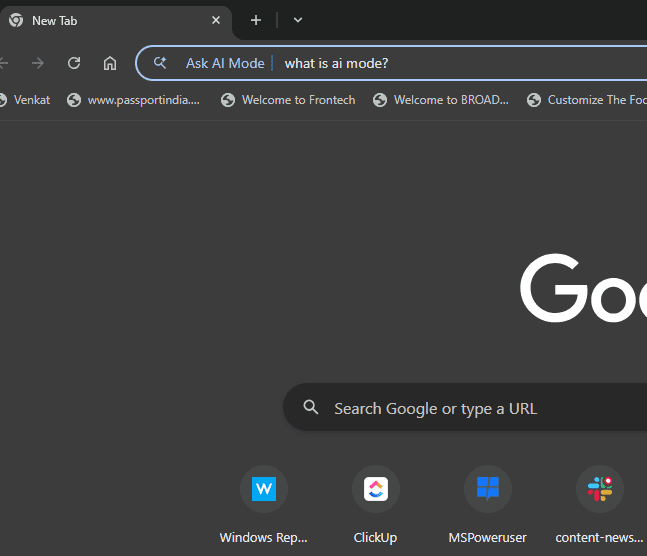
Task: Reload the page
Action: coord(74,63)
